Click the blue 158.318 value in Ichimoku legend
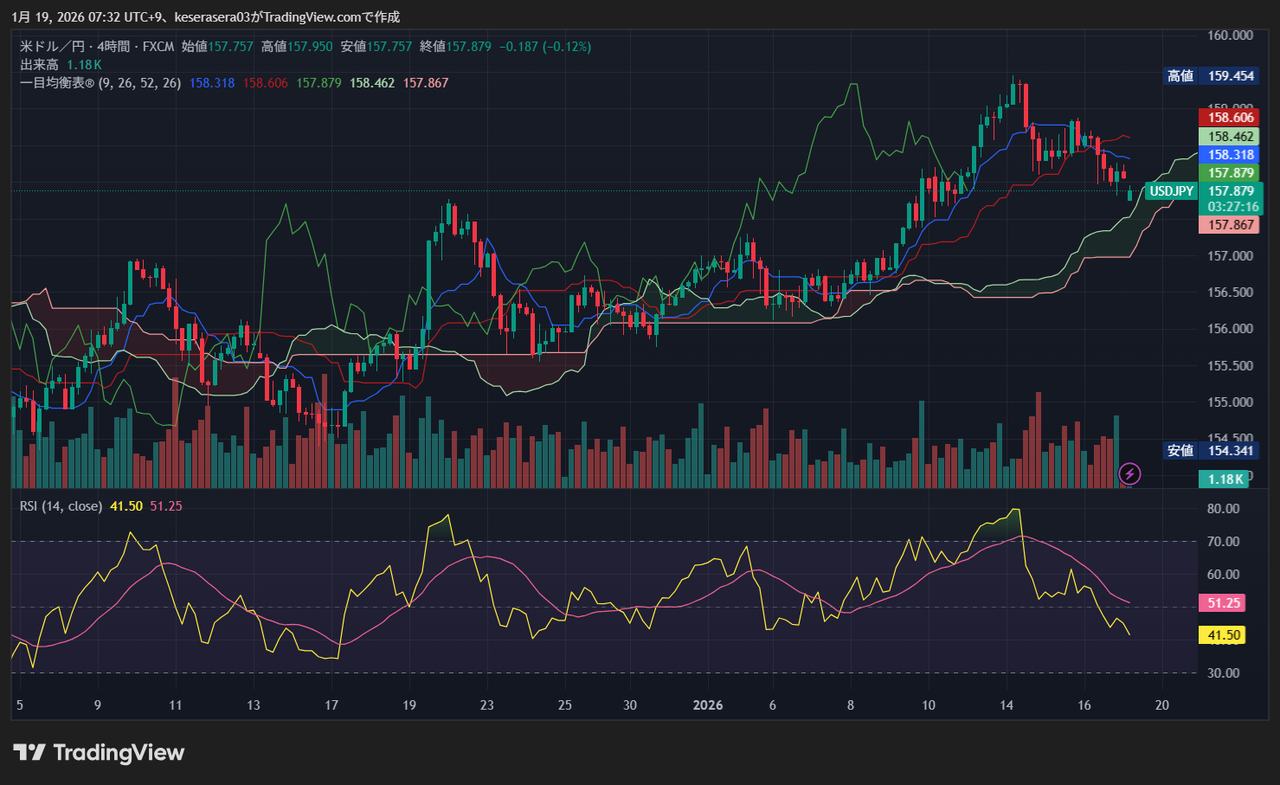Viewport: 1280px width, 785px height. tap(212, 83)
